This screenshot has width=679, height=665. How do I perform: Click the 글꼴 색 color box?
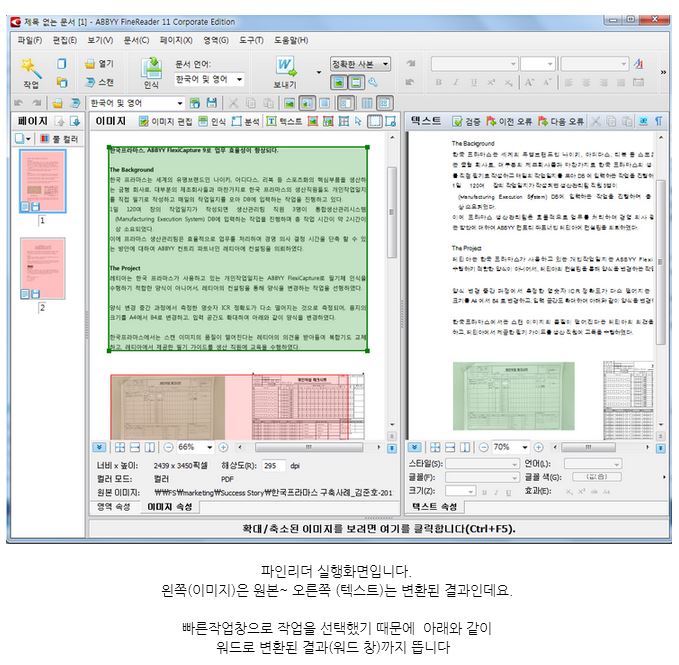[597, 477]
